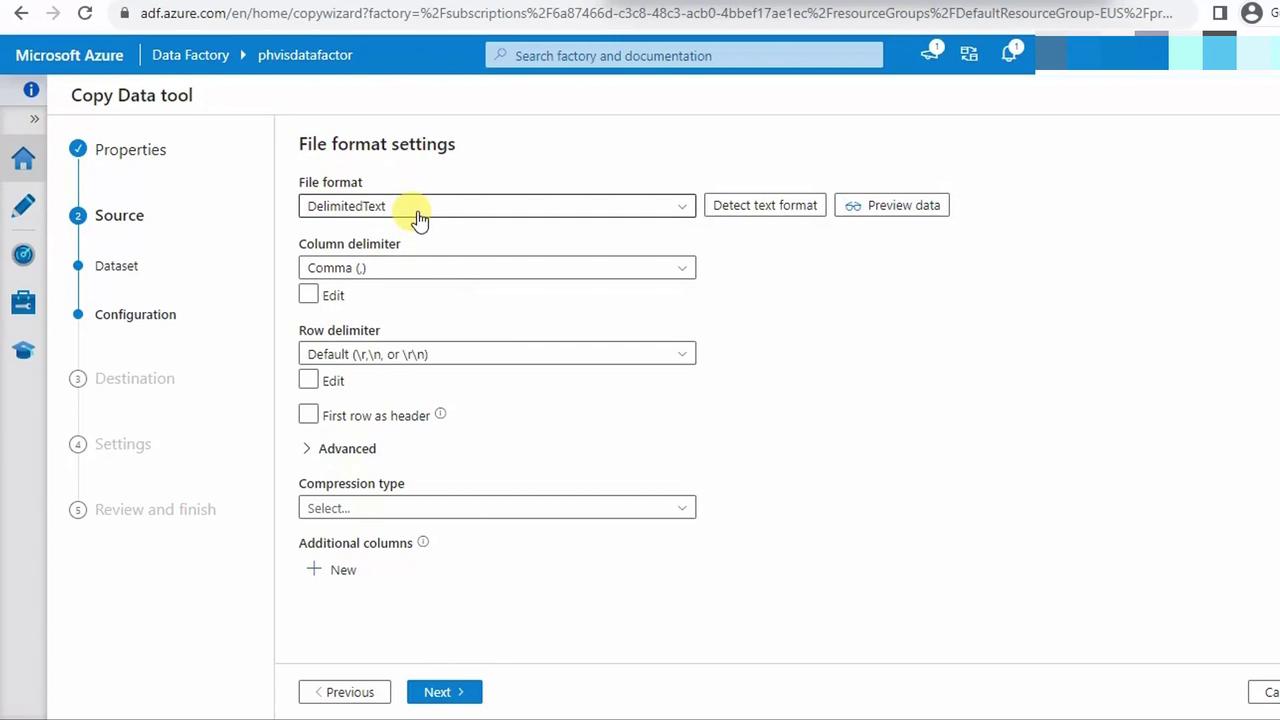This screenshot has height=720, width=1280.
Task: Open the Home icon in left sidebar
Action: pyautogui.click(x=23, y=159)
